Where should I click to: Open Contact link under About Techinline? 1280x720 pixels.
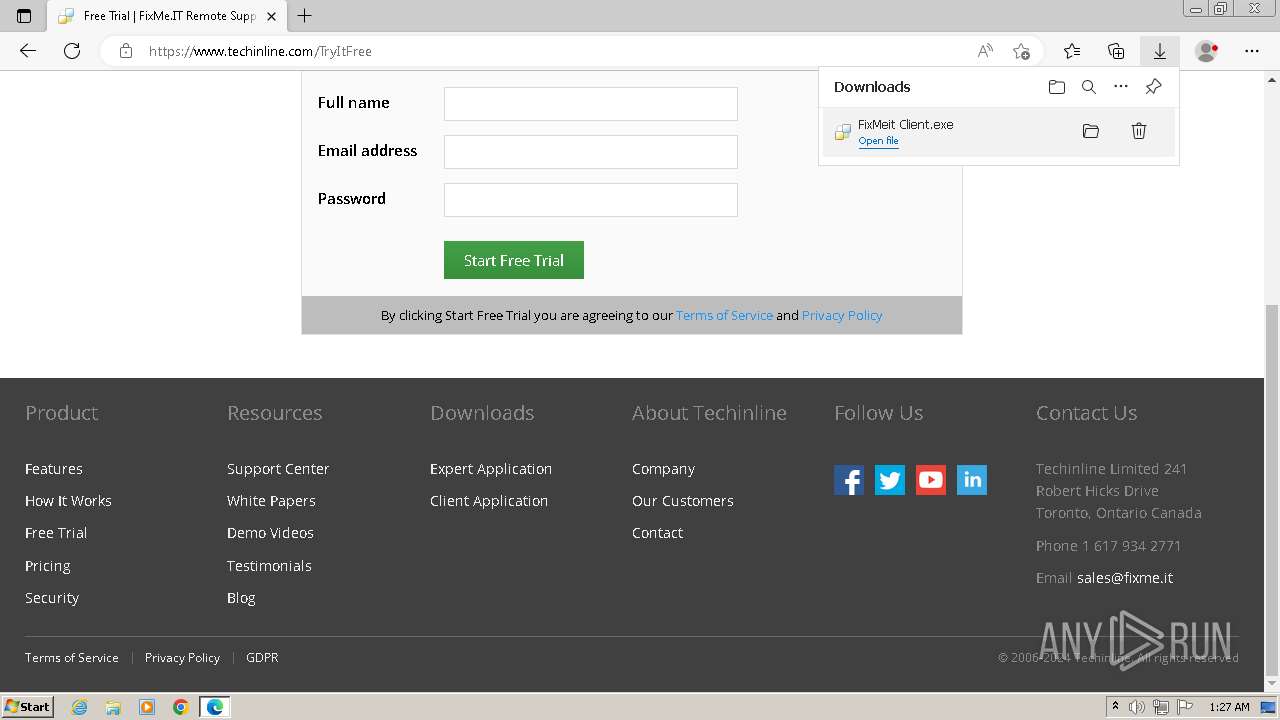pos(657,533)
